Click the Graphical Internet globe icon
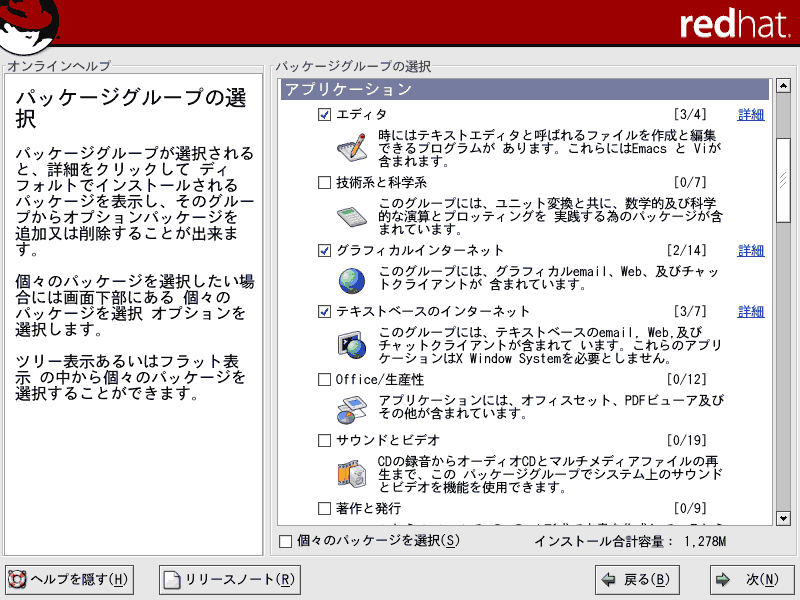This screenshot has width=800, height=600. click(x=352, y=281)
